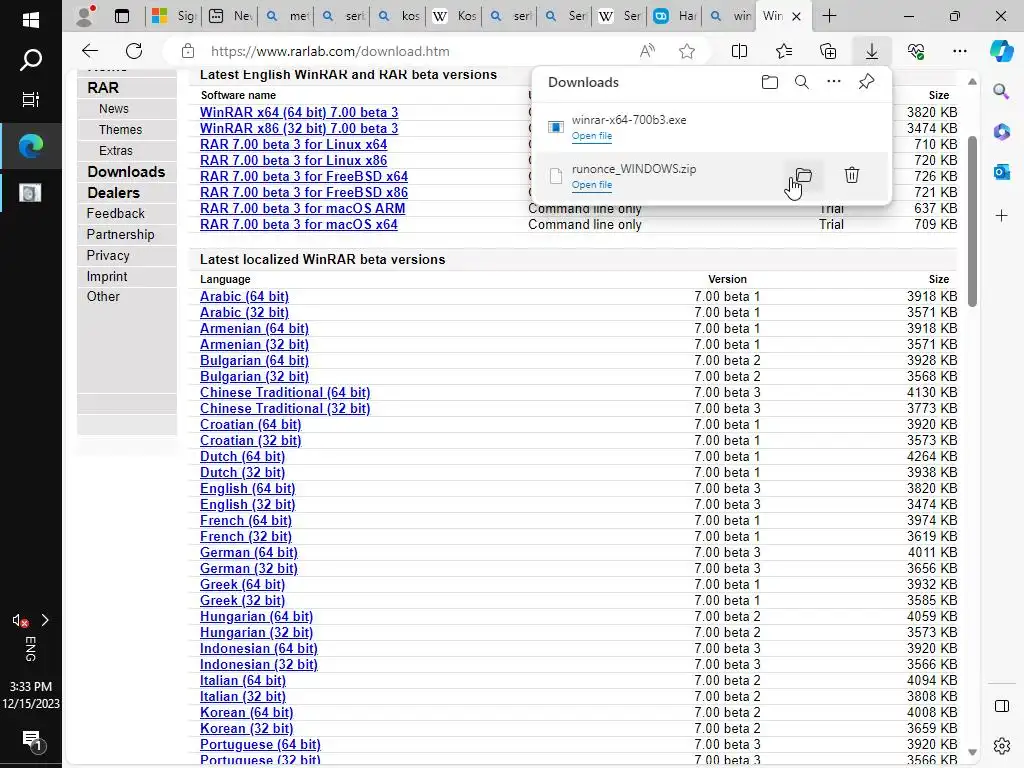Image resolution: width=1024 pixels, height=768 pixels.
Task: Download RAR 7.00 beta 3 for Linux x64
Action: click(x=293, y=144)
